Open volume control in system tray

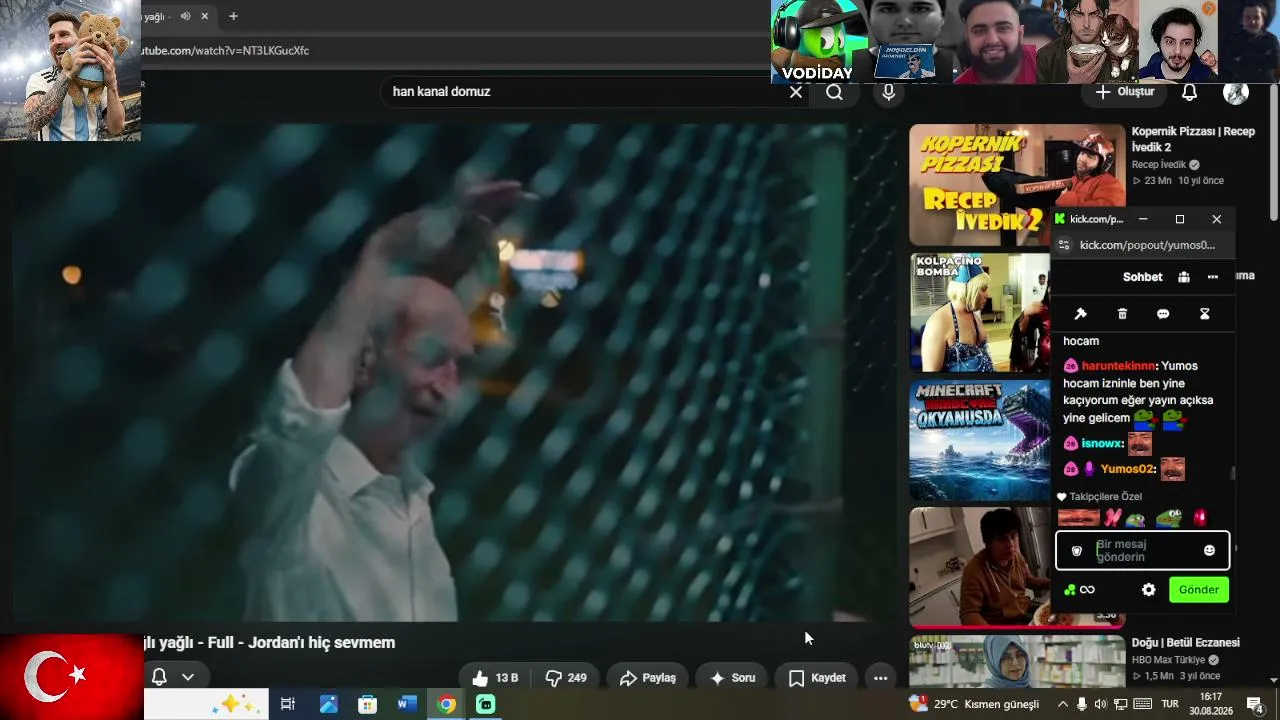pyautogui.click(x=1100, y=704)
